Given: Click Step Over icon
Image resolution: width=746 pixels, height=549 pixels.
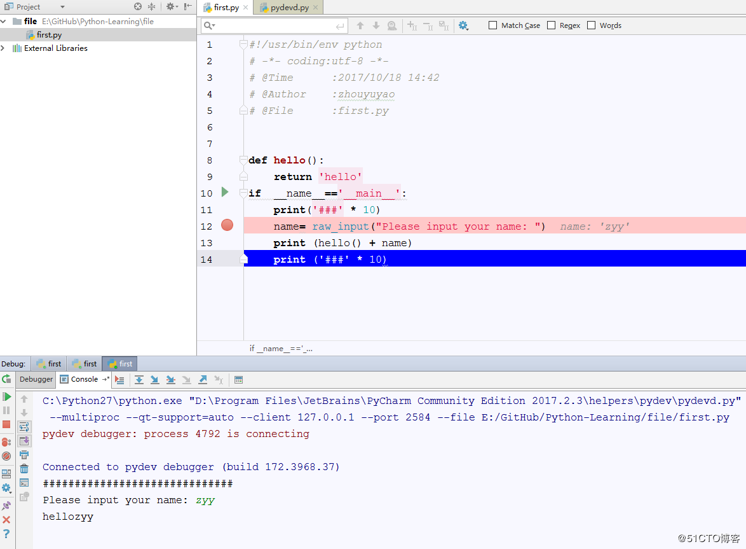Looking at the screenshot, I should pos(139,380).
